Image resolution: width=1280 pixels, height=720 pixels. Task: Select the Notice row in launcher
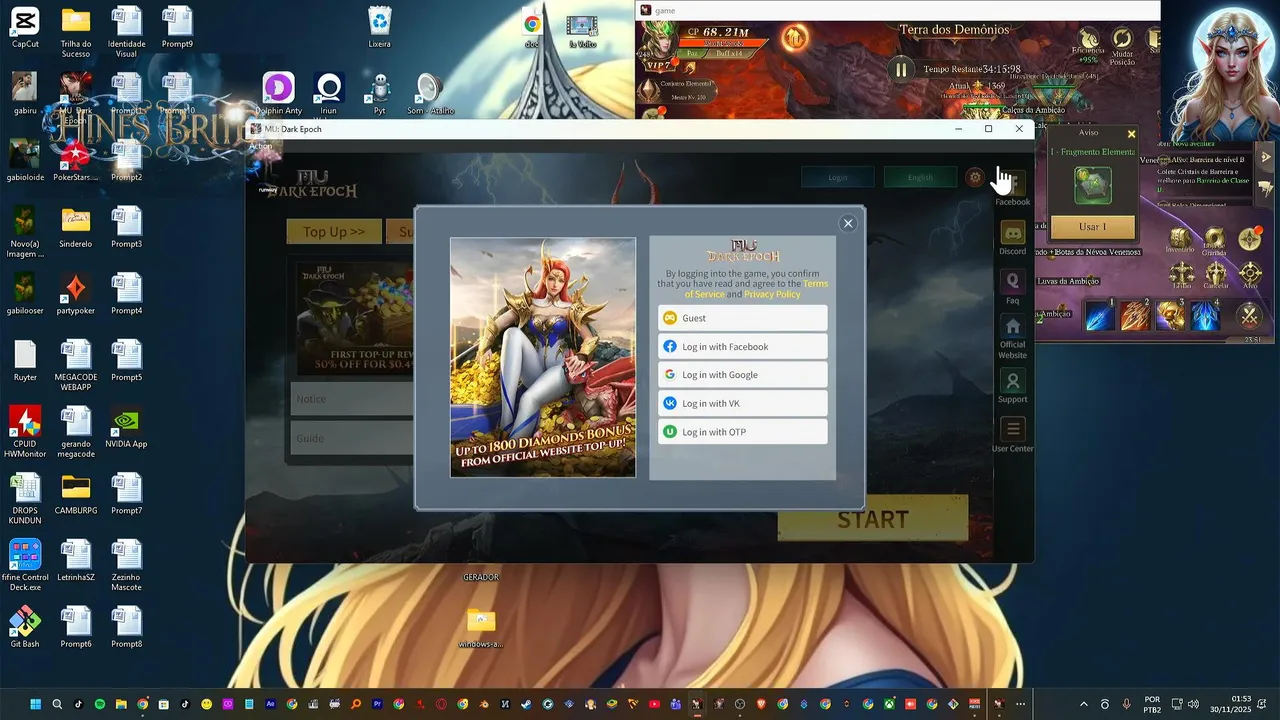pos(352,399)
